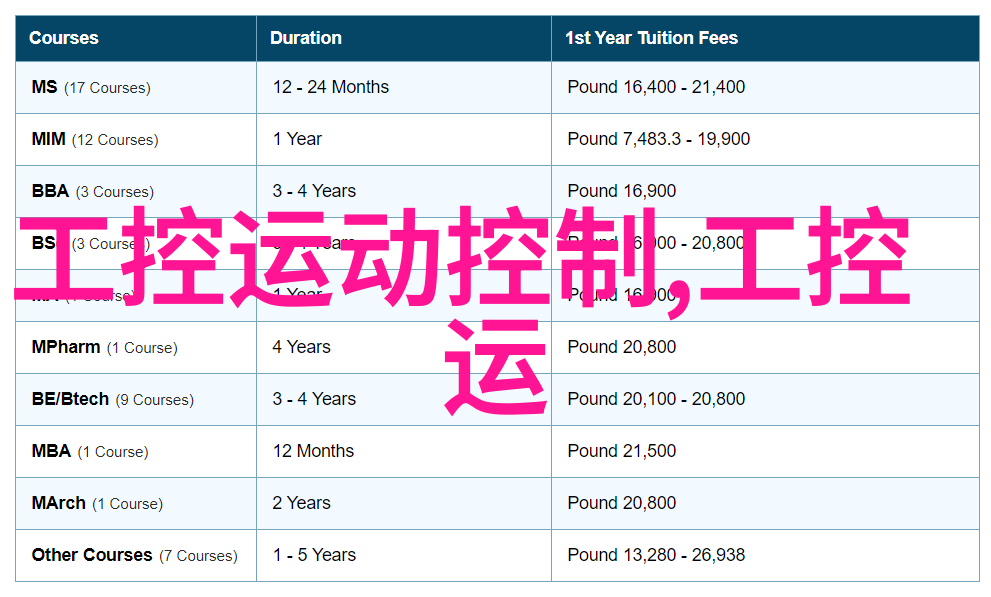Select the MPharm course entry
Image resolution: width=991 pixels, height=597 pixels.
pos(104,347)
